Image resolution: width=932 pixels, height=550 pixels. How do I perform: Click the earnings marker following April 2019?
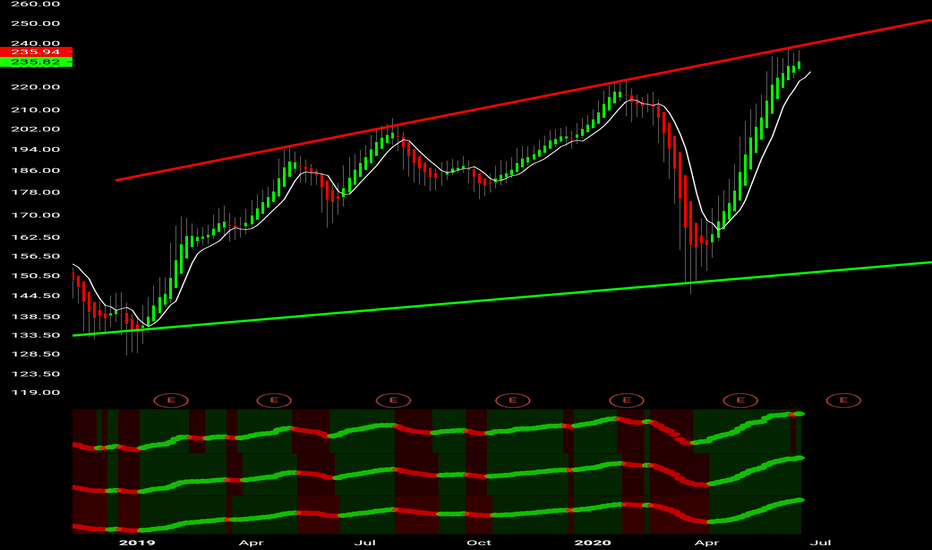(x=274, y=400)
